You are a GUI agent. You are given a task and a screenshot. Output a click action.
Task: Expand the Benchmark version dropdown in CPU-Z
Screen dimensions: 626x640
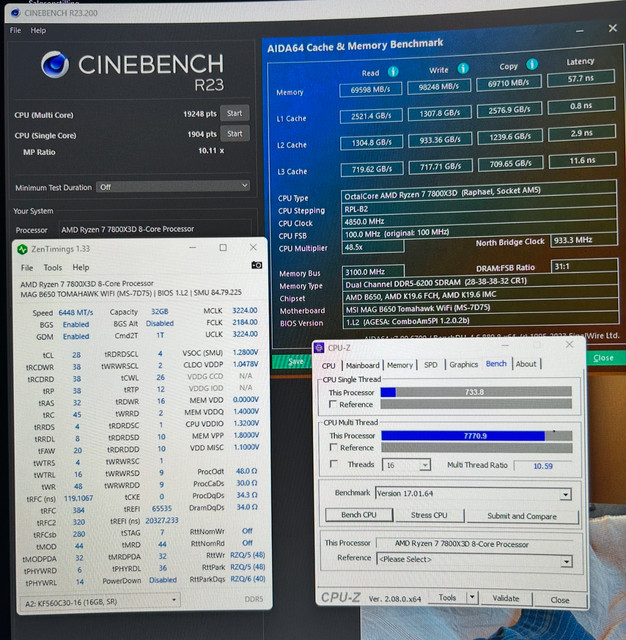[x=565, y=495]
